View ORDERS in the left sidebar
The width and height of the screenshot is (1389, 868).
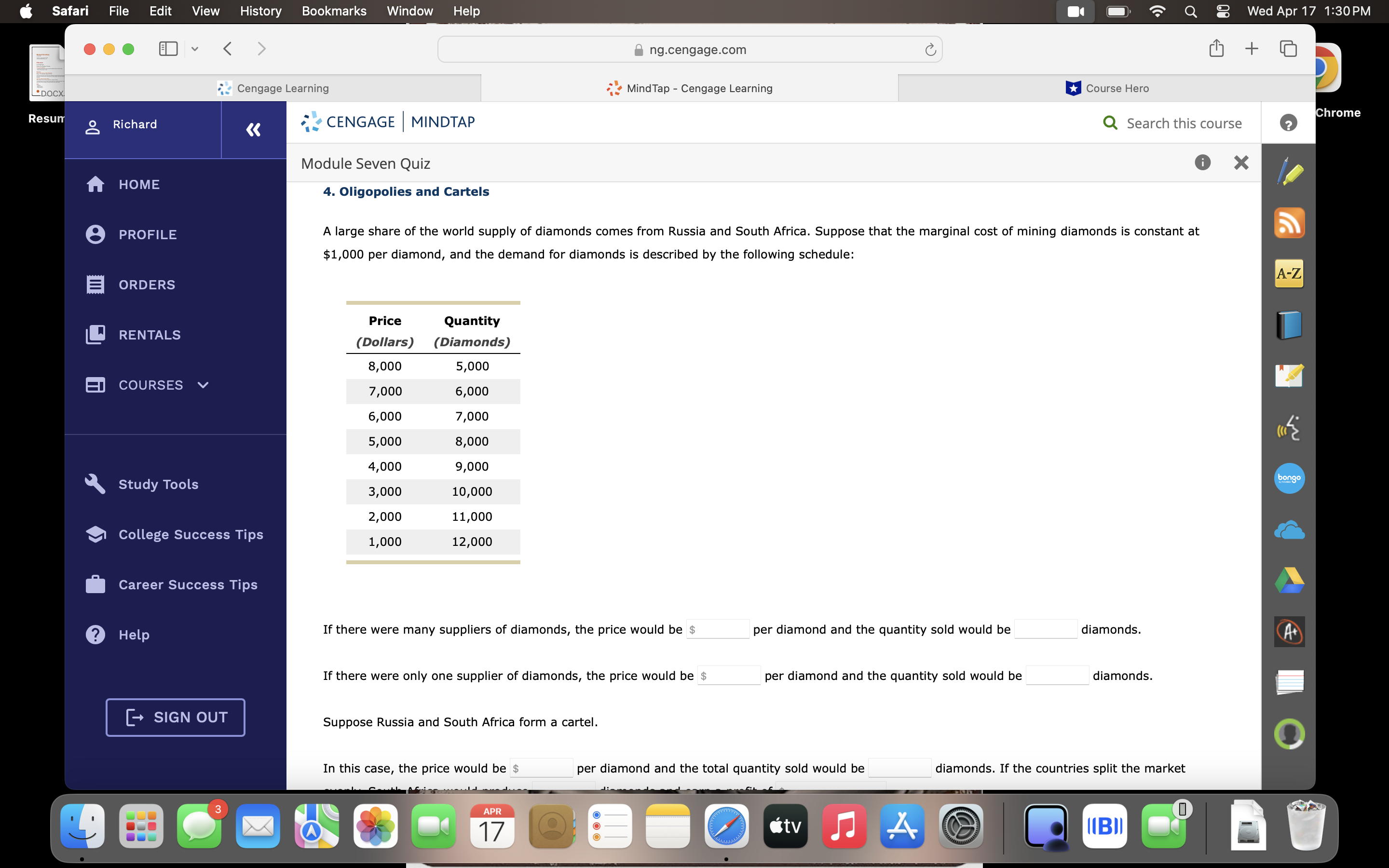(146, 284)
